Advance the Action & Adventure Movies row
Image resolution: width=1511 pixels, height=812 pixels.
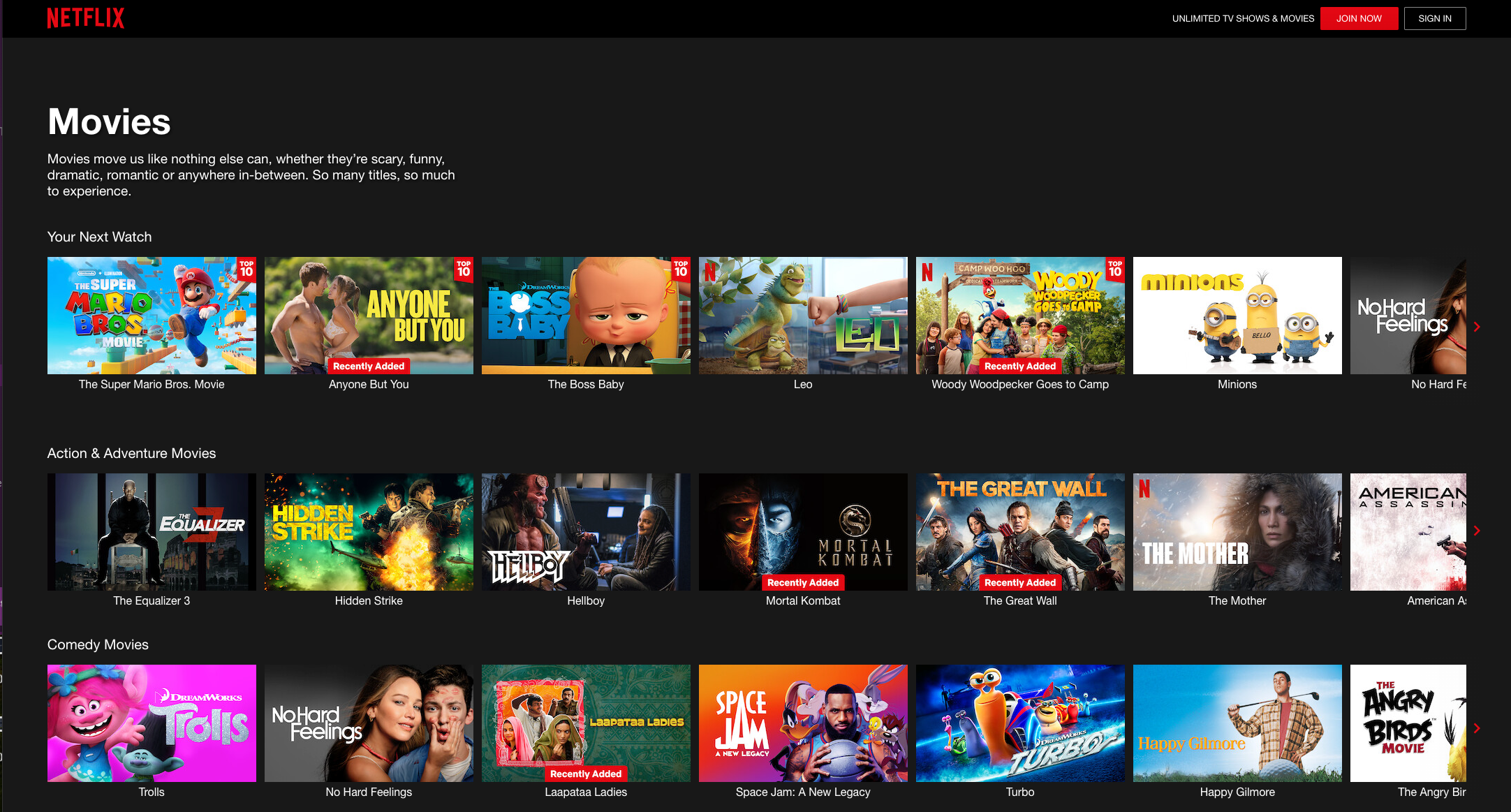(x=1477, y=531)
